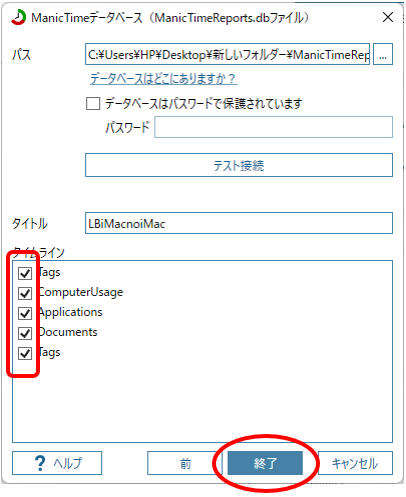Select the Documents label in timeline list
This screenshot has width=406, height=497.
point(68,332)
